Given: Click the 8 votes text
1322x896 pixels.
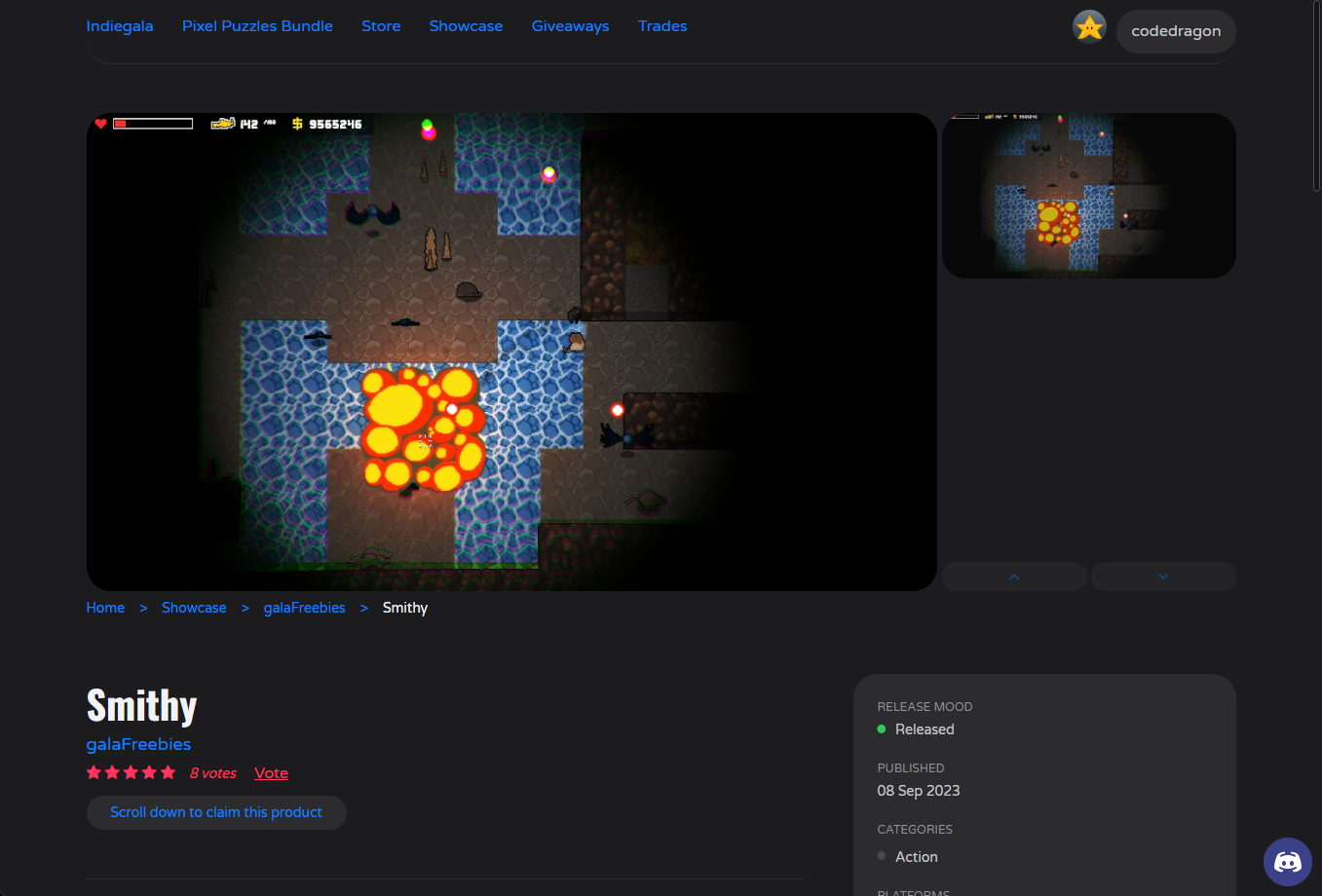Looking at the screenshot, I should click(213, 773).
